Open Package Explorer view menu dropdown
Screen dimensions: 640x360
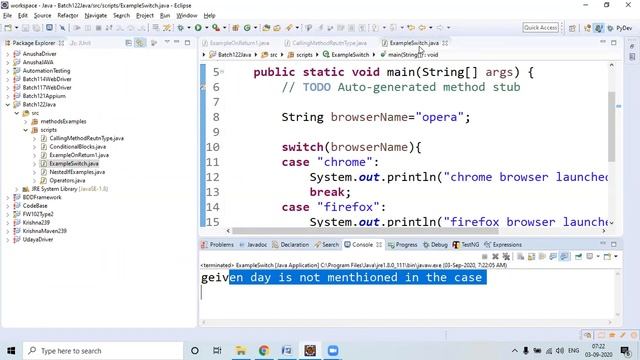click(167, 42)
